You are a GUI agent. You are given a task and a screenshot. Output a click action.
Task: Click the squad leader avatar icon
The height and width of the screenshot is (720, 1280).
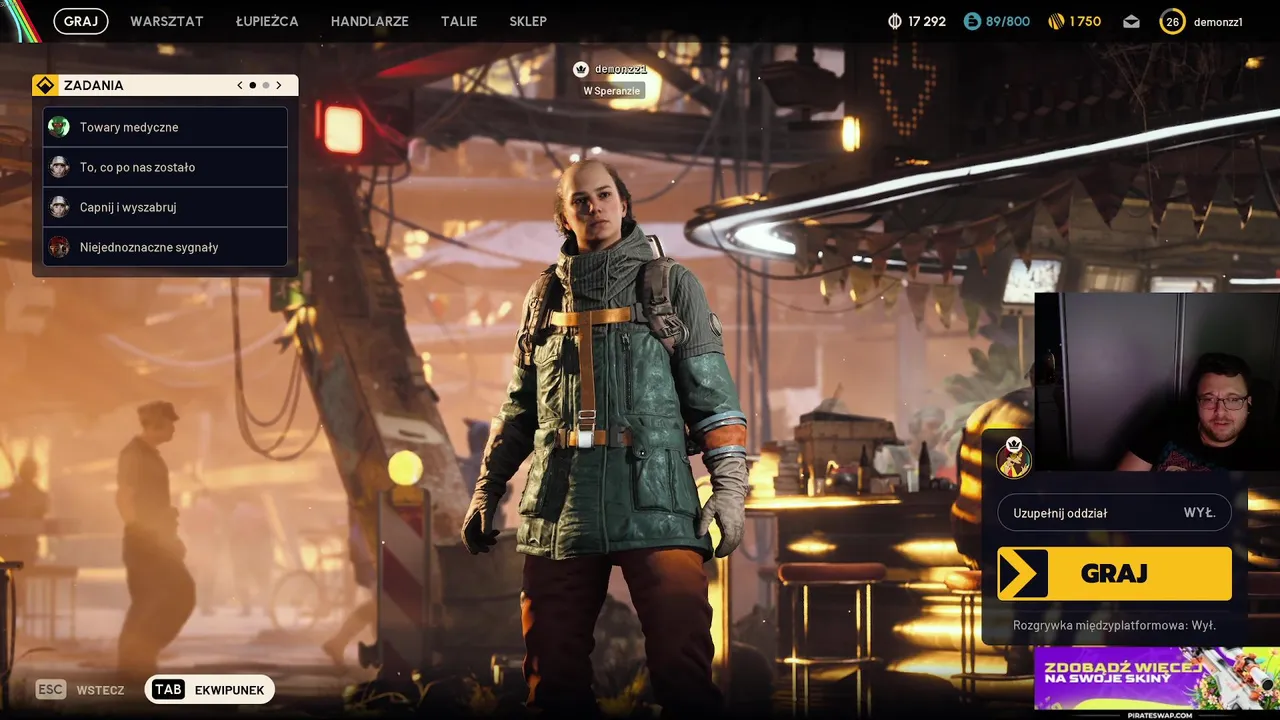pos(1013,458)
